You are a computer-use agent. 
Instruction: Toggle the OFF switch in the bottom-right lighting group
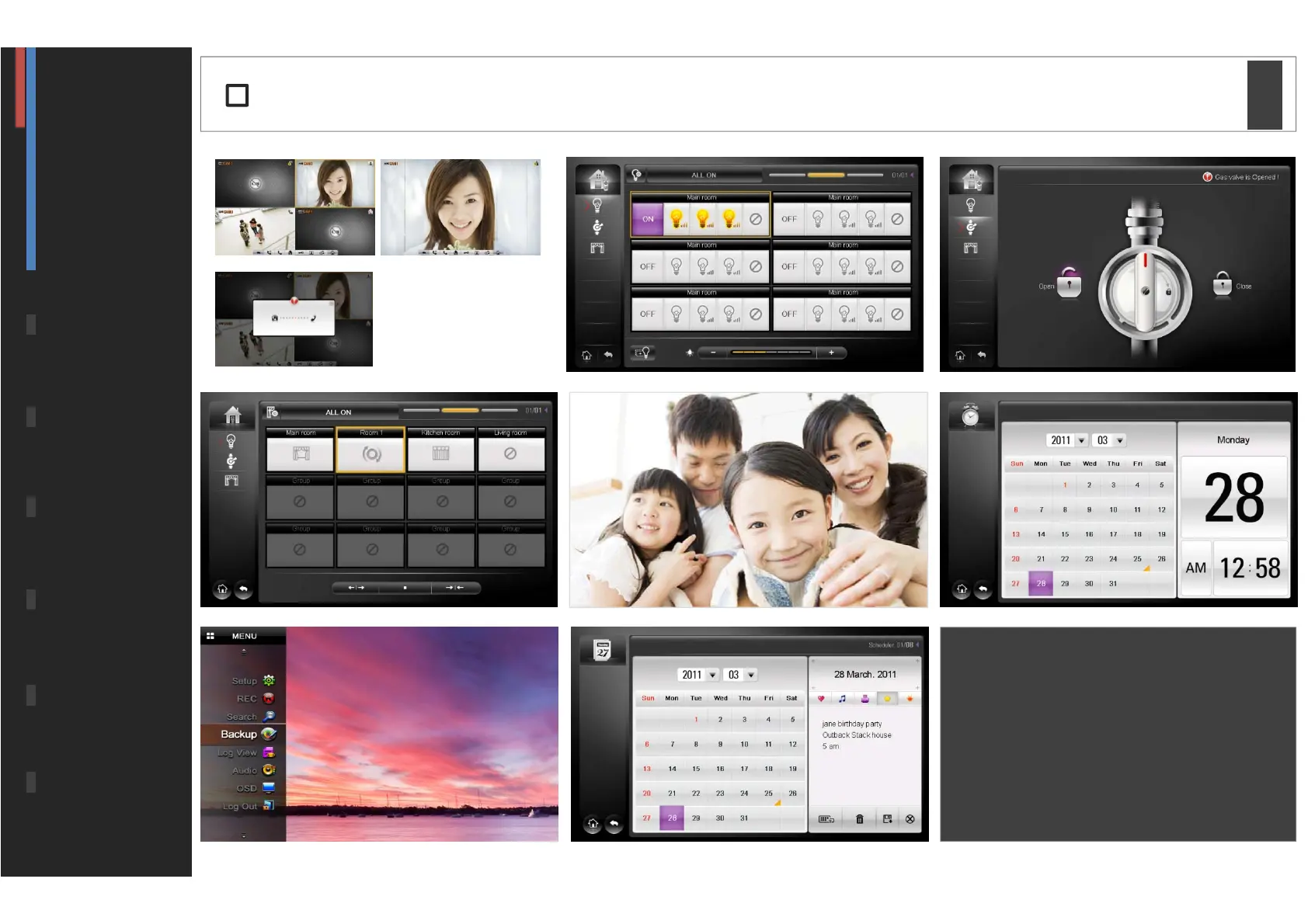pyautogui.click(x=789, y=314)
